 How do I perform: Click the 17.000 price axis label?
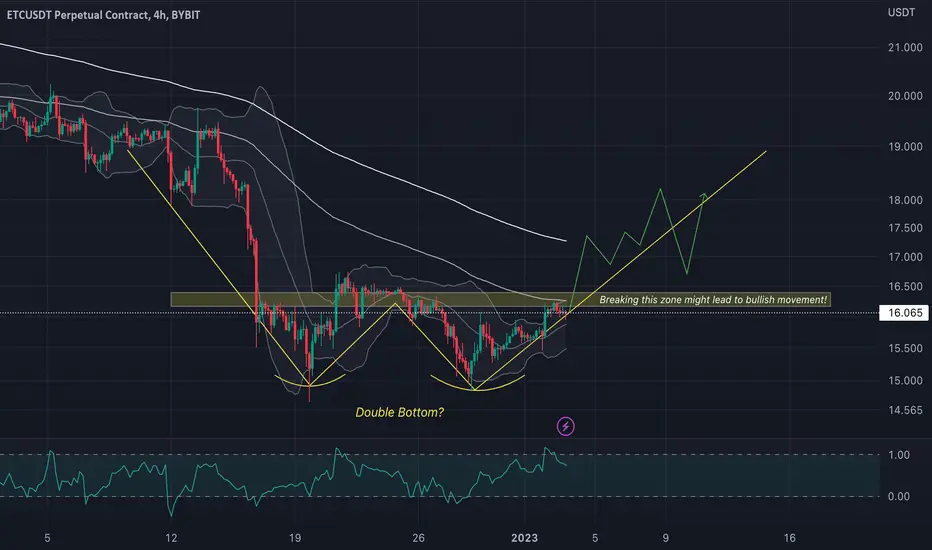pyautogui.click(x=905, y=257)
